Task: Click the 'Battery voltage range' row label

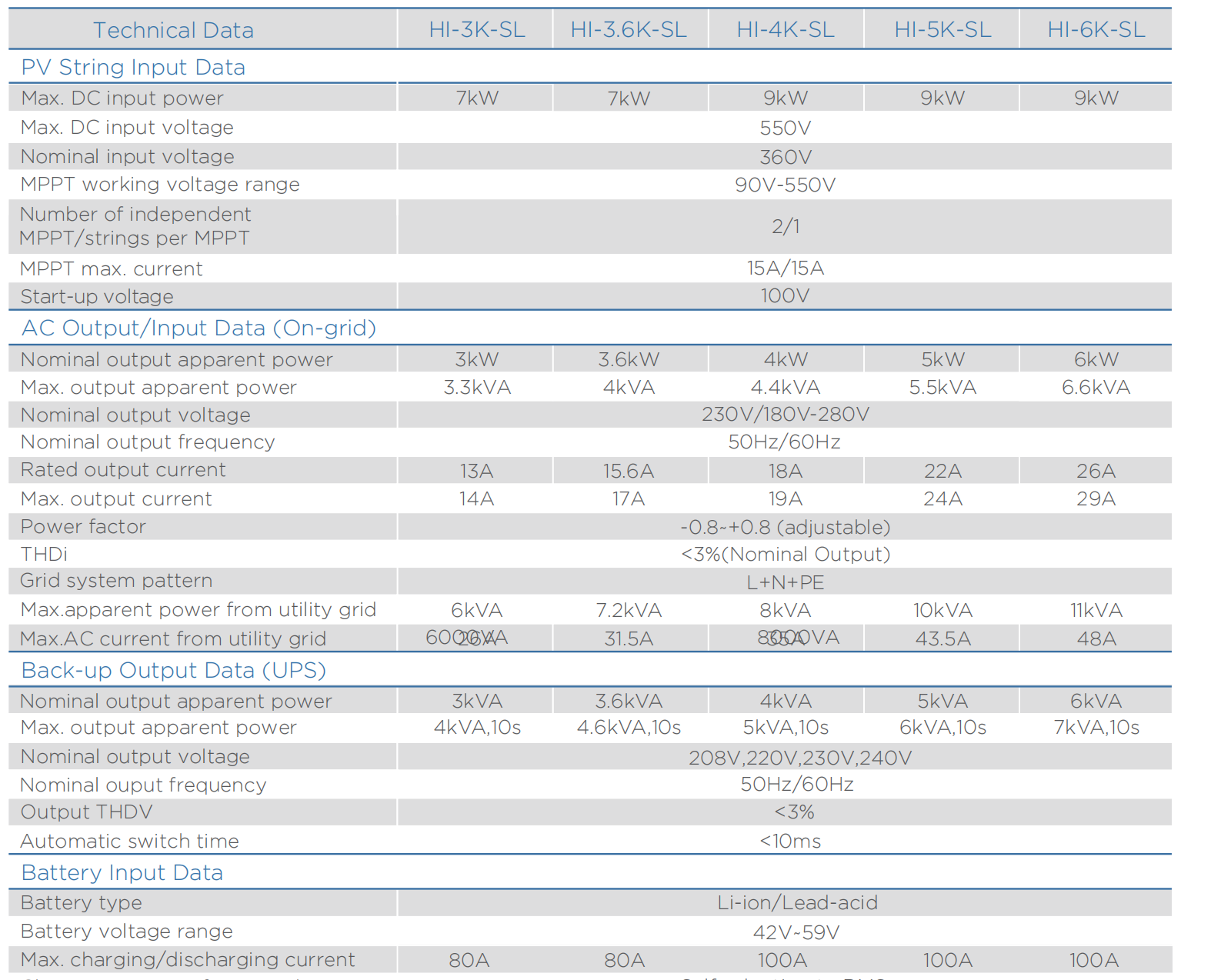Action: (126, 931)
